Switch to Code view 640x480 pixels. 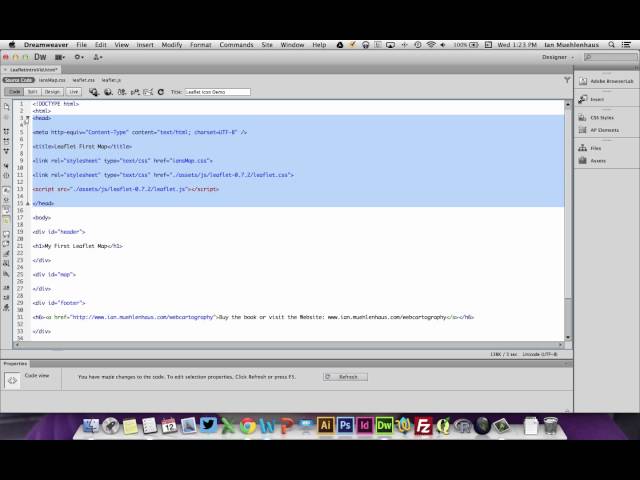tap(14, 92)
